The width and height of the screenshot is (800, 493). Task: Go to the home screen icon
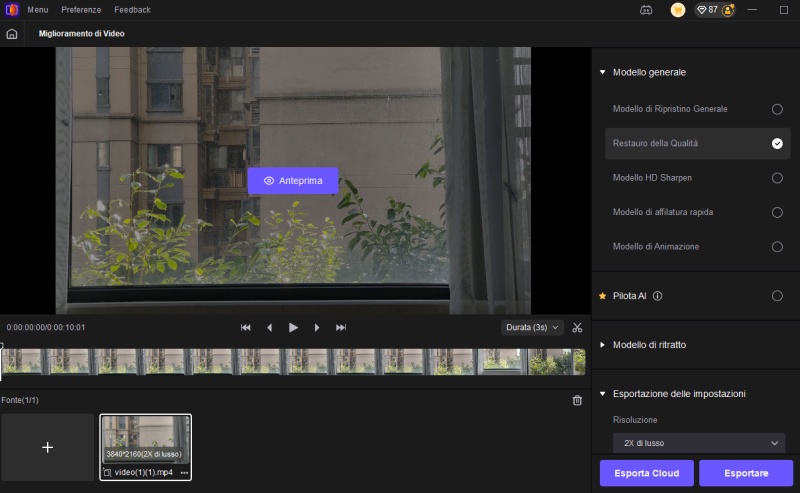pos(12,34)
